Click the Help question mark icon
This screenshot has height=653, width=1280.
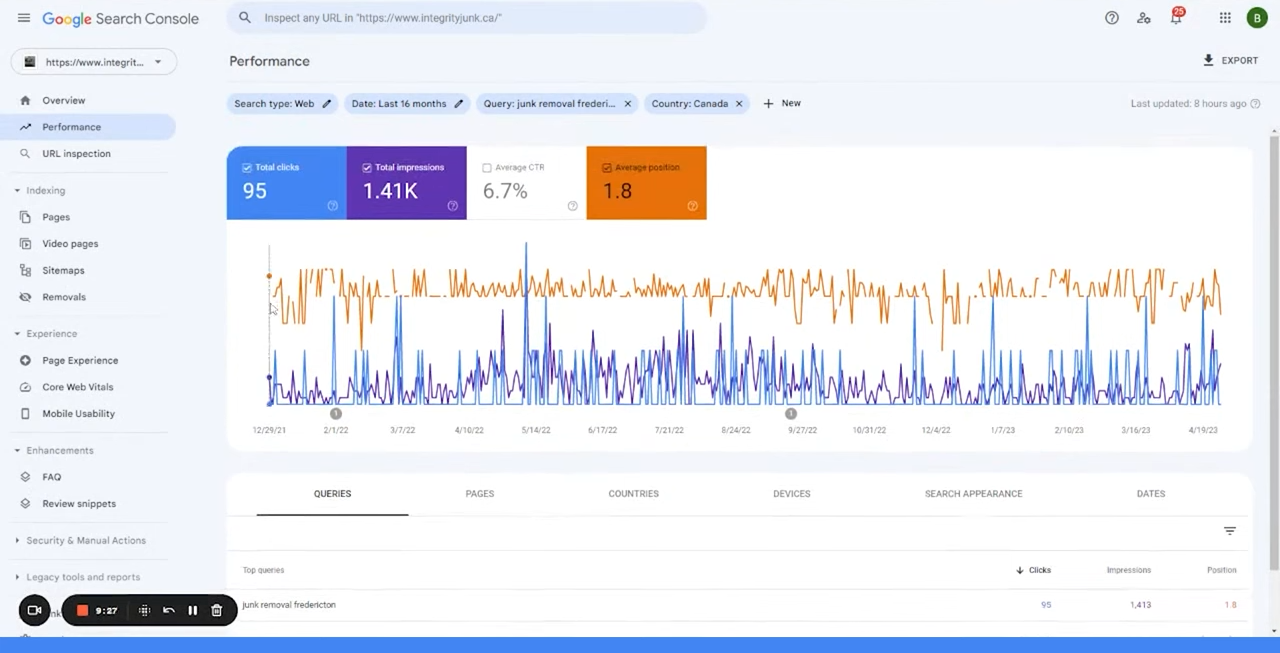point(1111,18)
